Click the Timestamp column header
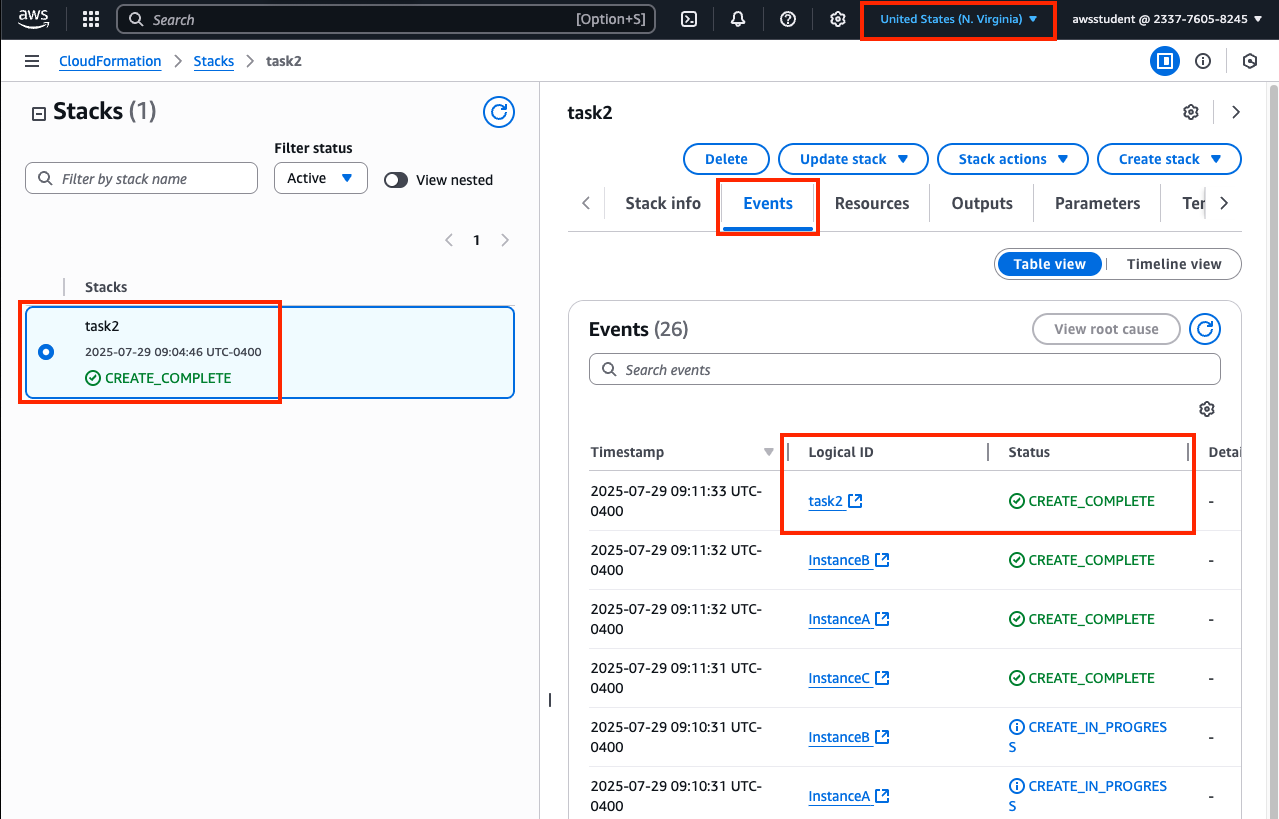The image size is (1279, 819). pos(627,452)
